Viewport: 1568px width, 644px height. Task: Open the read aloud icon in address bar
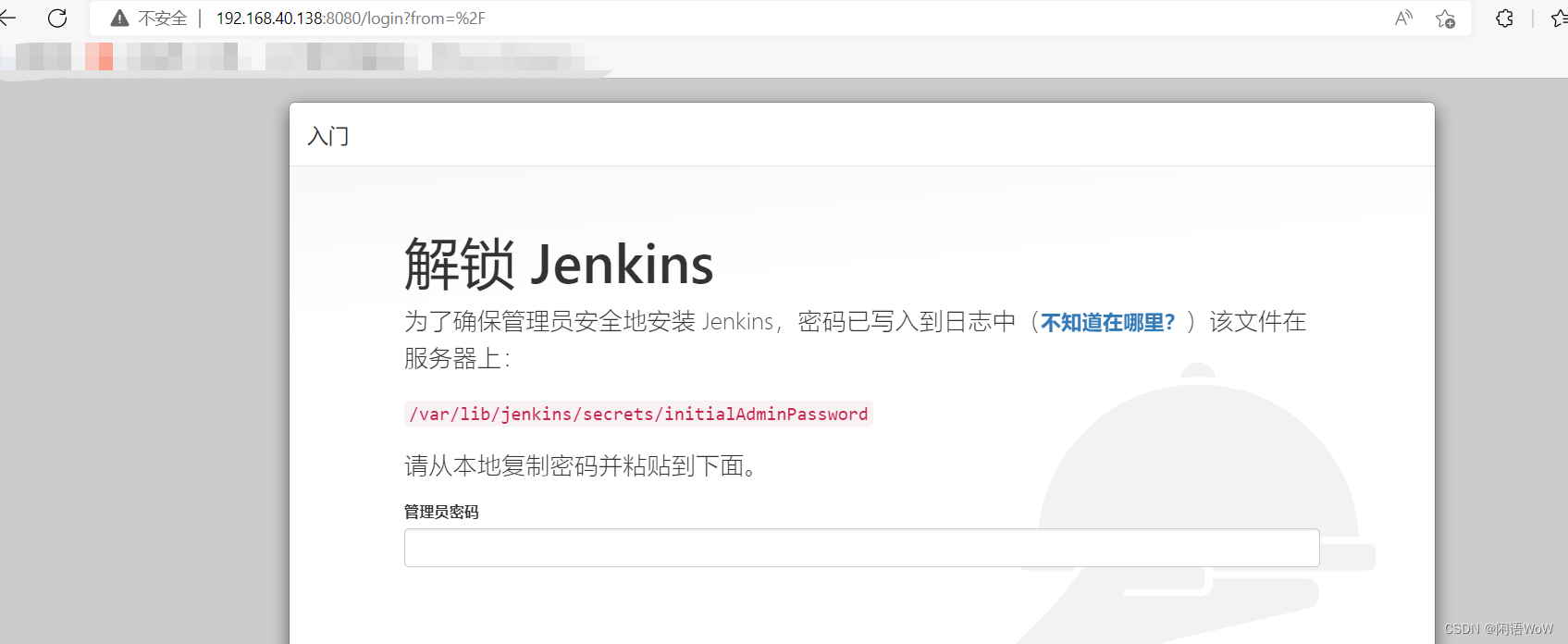[x=1403, y=18]
